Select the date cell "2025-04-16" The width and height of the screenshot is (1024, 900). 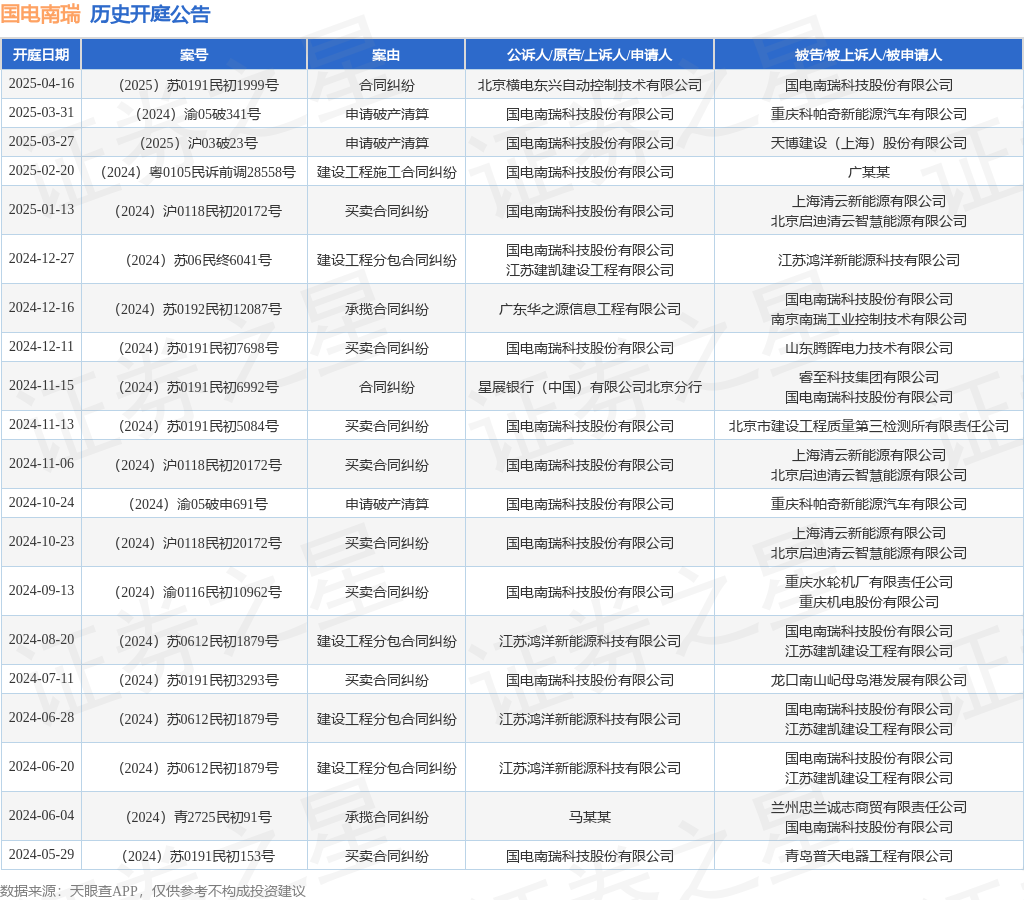(x=41, y=84)
